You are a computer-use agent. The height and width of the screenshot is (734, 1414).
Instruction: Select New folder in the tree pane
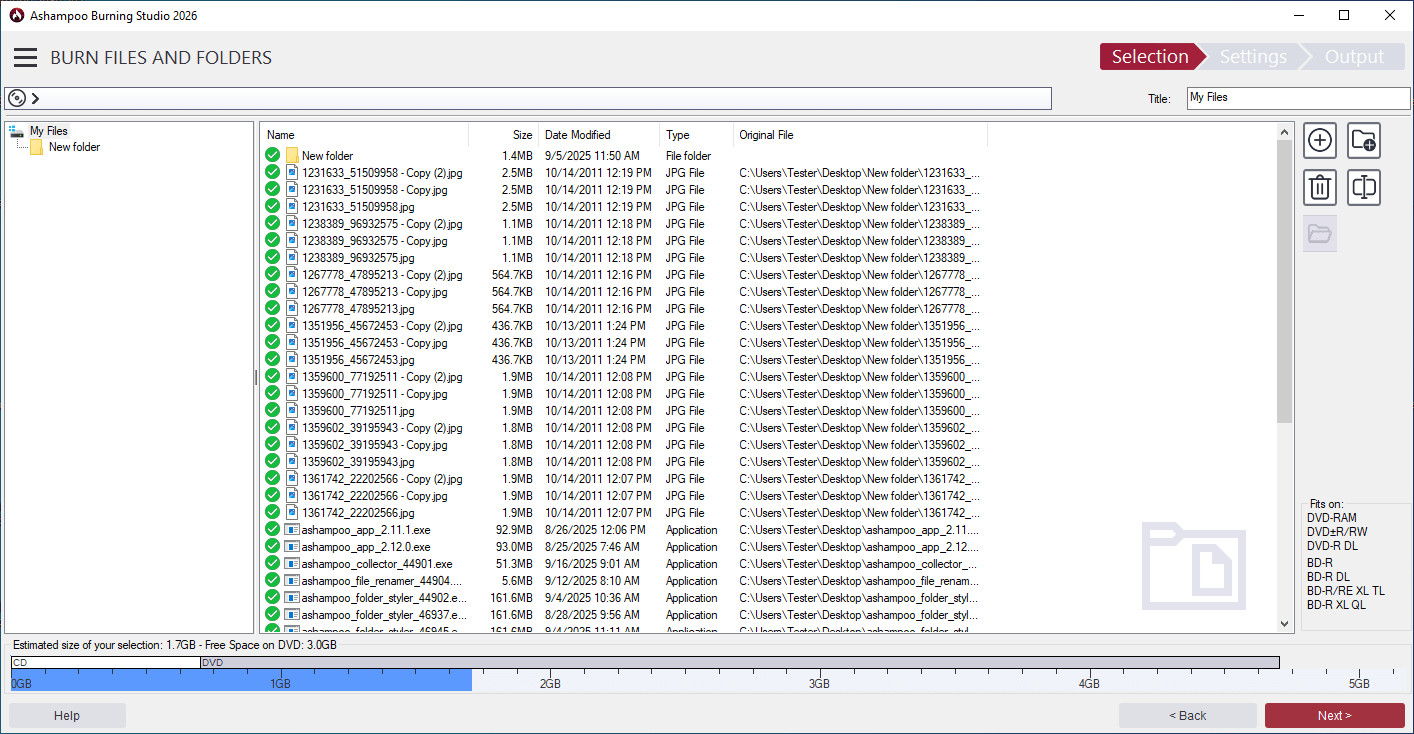pos(74,147)
